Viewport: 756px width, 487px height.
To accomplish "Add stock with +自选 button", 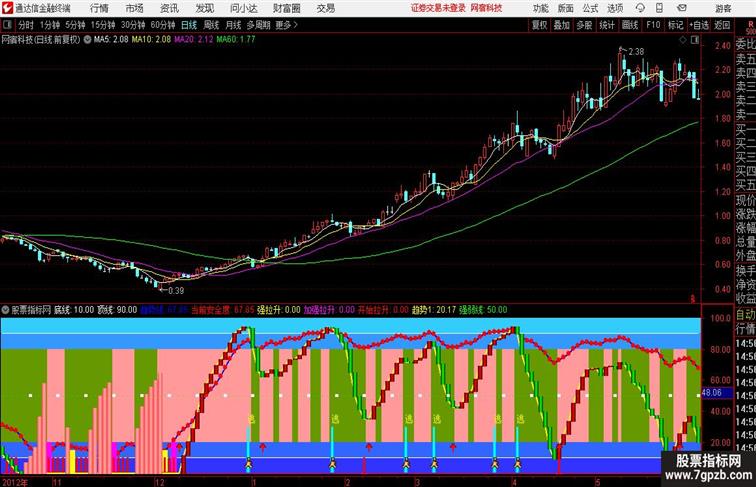I will [x=699, y=25].
